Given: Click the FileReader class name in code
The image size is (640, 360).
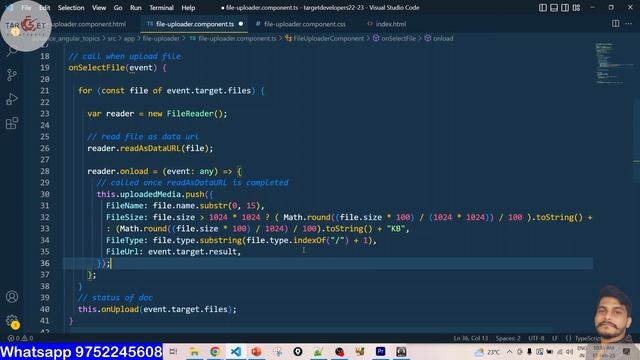Looking at the screenshot, I should [190, 113].
